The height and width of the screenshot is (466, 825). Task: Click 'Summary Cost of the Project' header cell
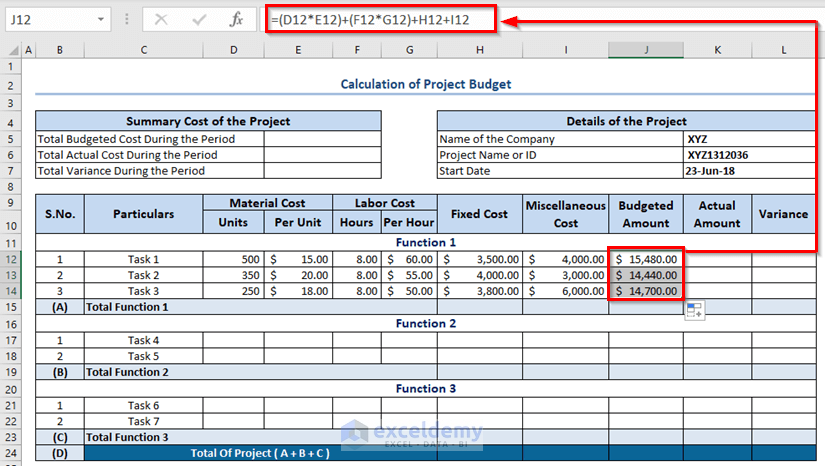pyautogui.click(x=208, y=121)
